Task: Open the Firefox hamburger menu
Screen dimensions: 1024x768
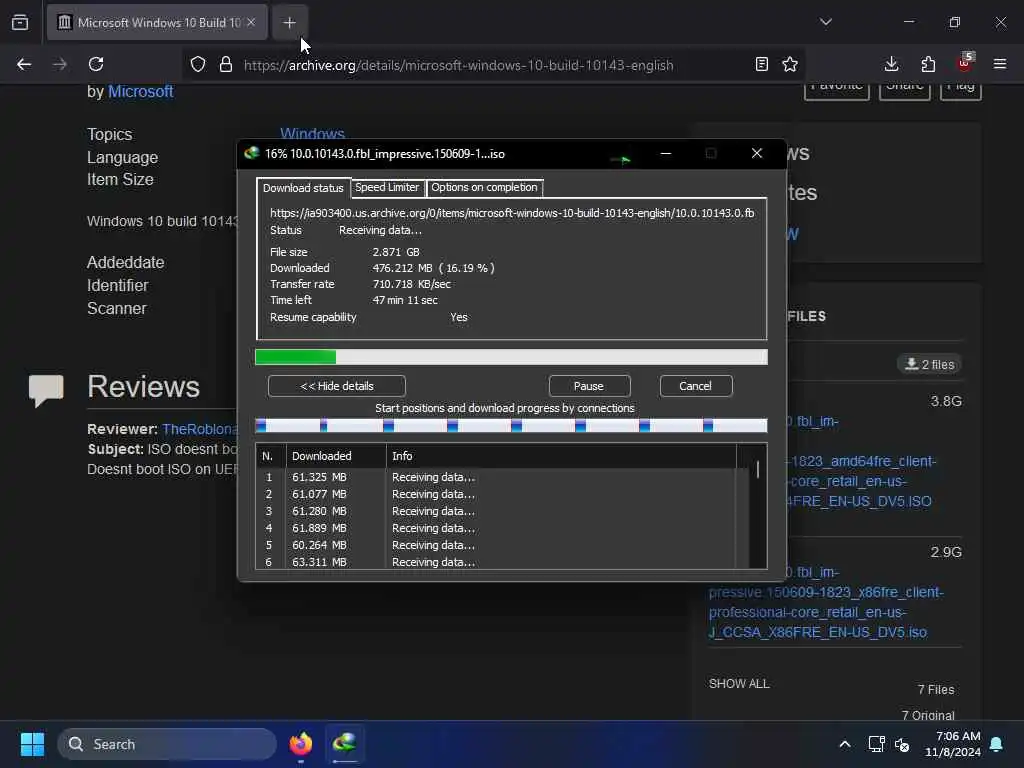Action: (1000, 64)
